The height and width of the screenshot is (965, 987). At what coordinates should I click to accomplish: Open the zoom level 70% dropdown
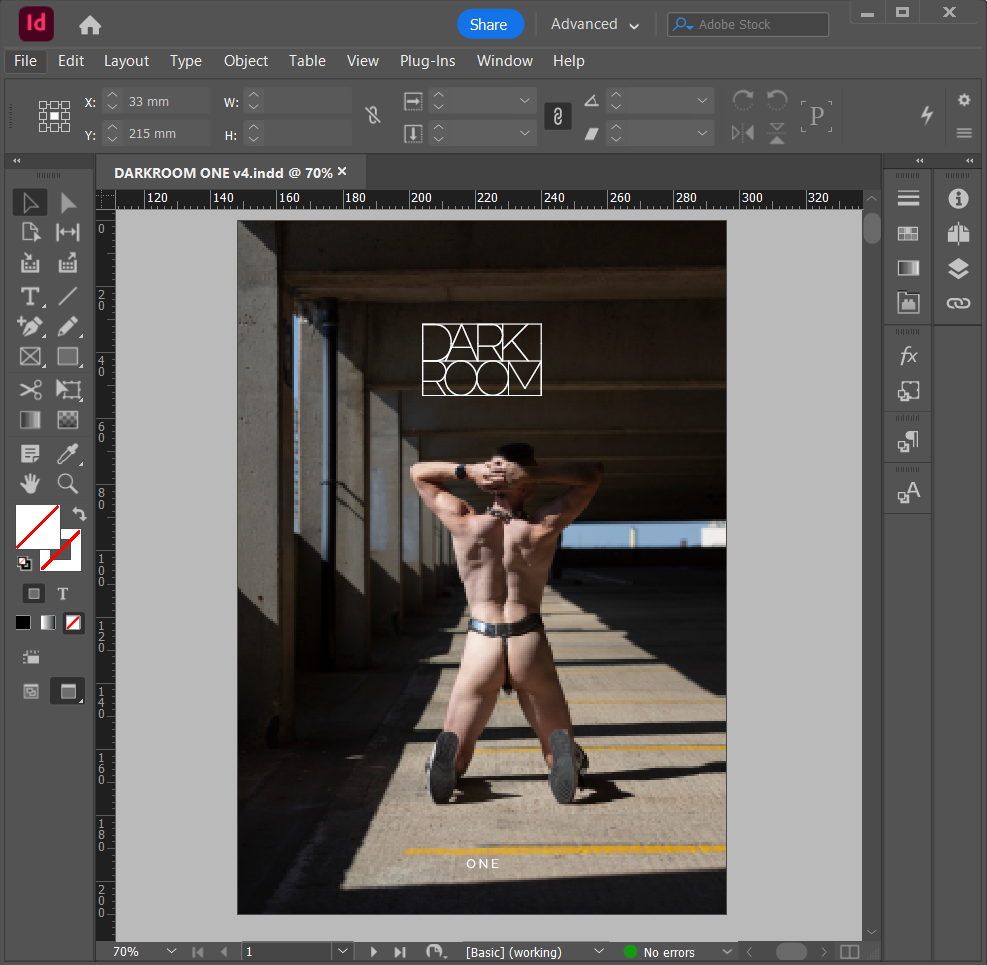pos(171,951)
